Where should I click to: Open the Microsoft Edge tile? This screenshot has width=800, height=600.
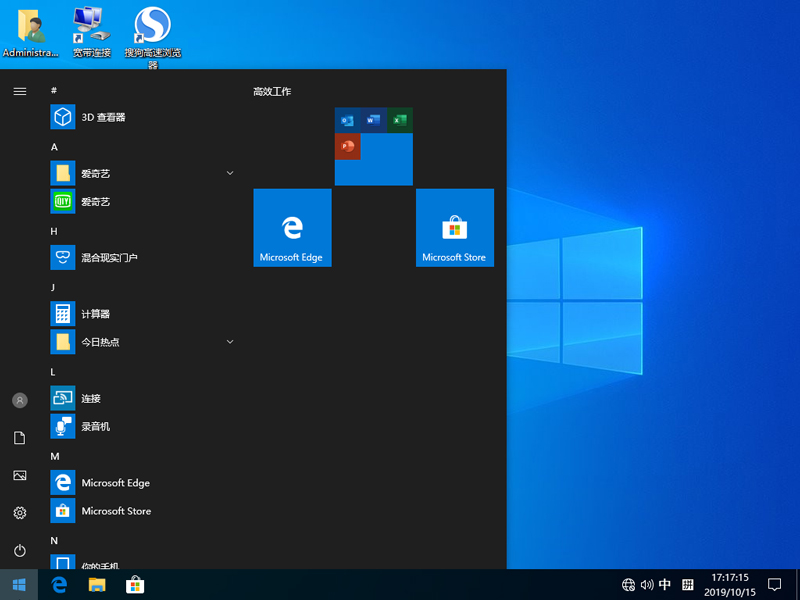[292, 227]
